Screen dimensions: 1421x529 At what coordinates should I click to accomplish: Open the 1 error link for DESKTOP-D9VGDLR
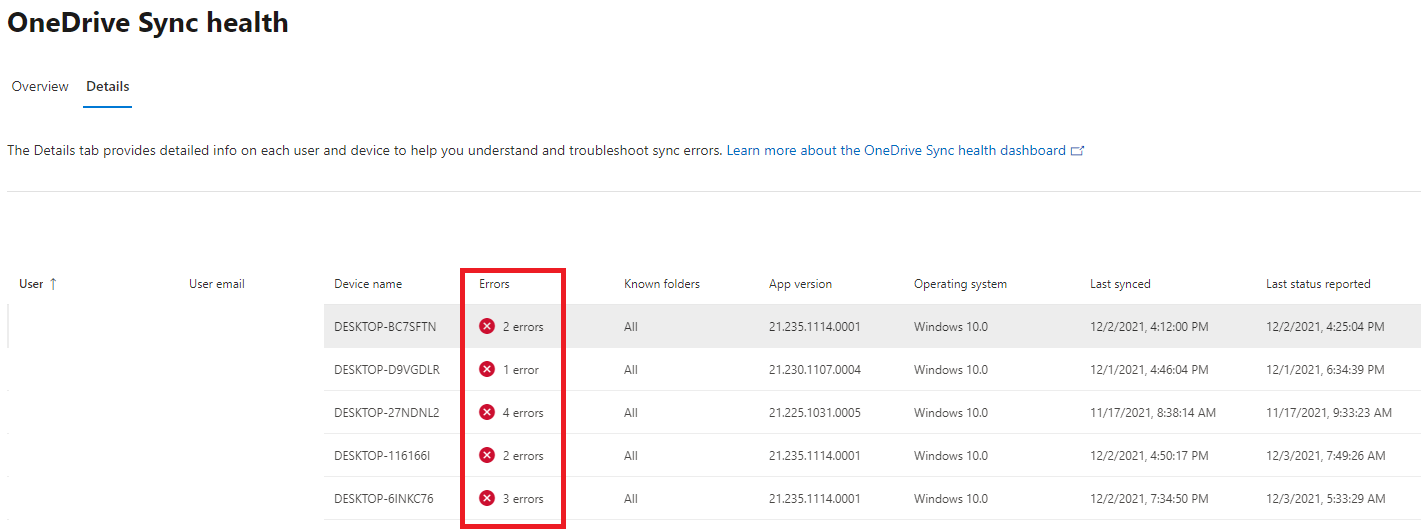[x=521, y=370]
